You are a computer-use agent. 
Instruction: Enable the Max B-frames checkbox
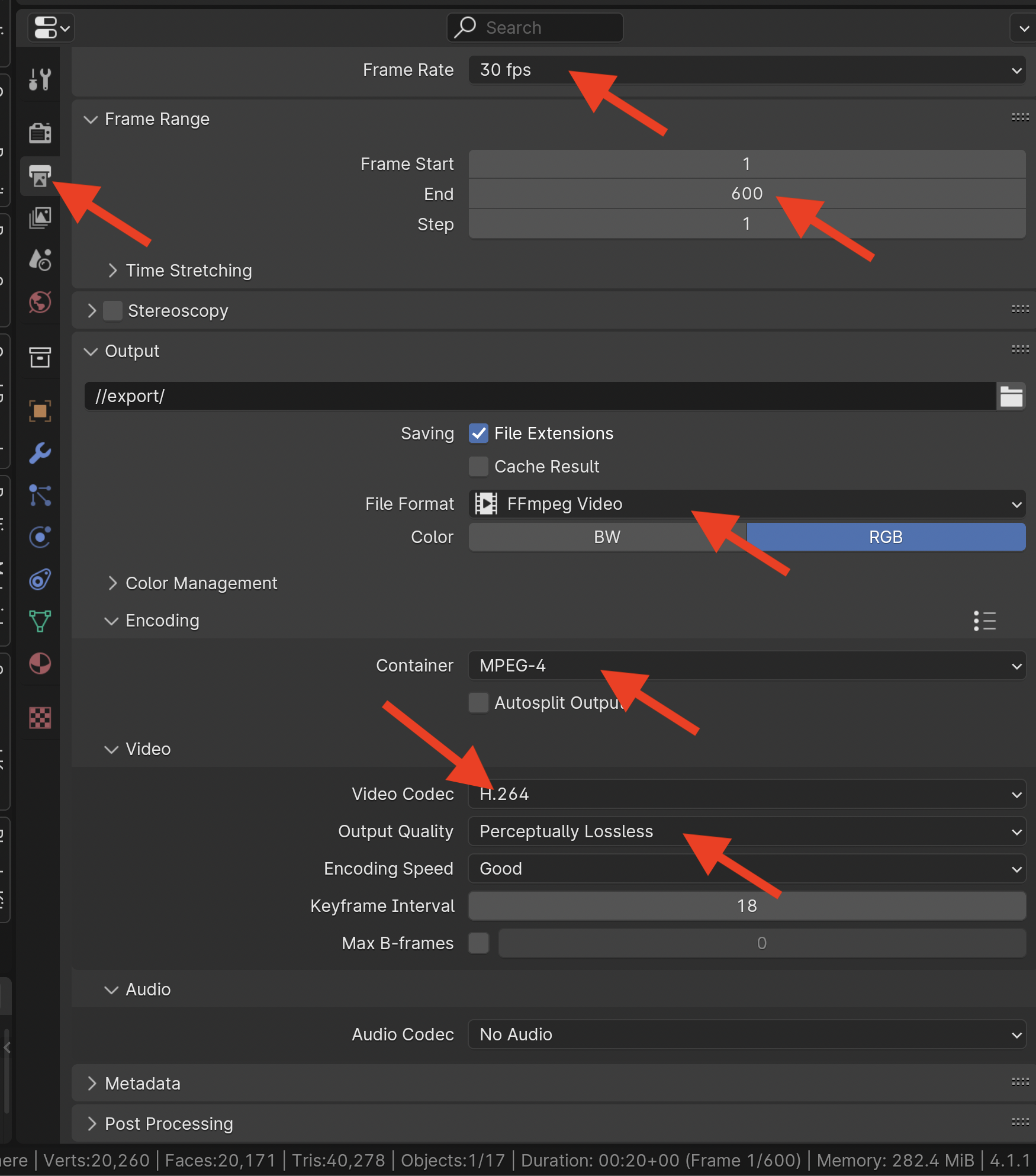pyautogui.click(x=478, y=943)
